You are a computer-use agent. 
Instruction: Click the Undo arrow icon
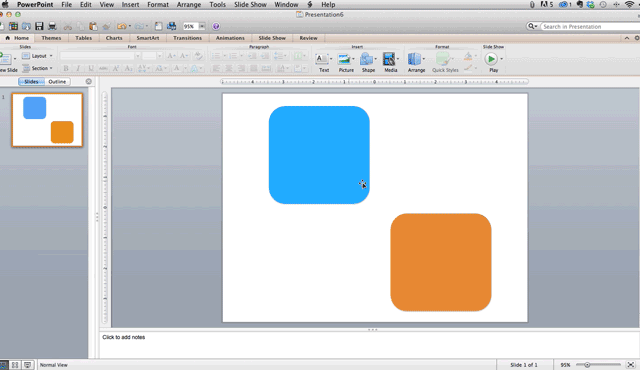122,27
